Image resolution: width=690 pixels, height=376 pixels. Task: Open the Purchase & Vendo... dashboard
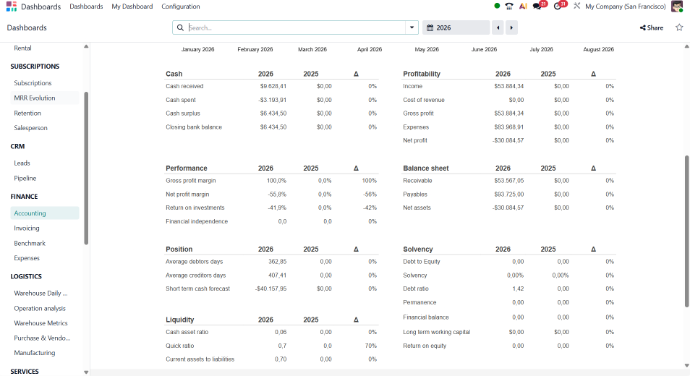[x=42, y=338]
